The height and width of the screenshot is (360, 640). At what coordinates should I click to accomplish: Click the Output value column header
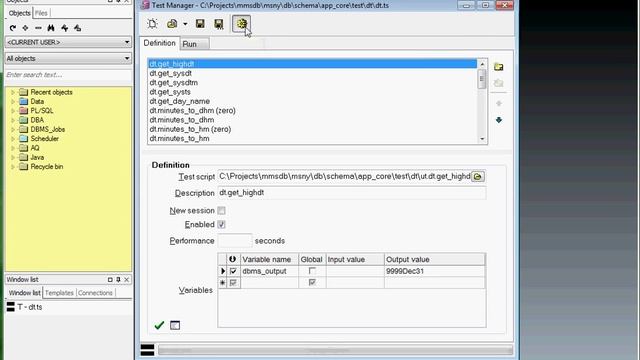tap(434, 259)
